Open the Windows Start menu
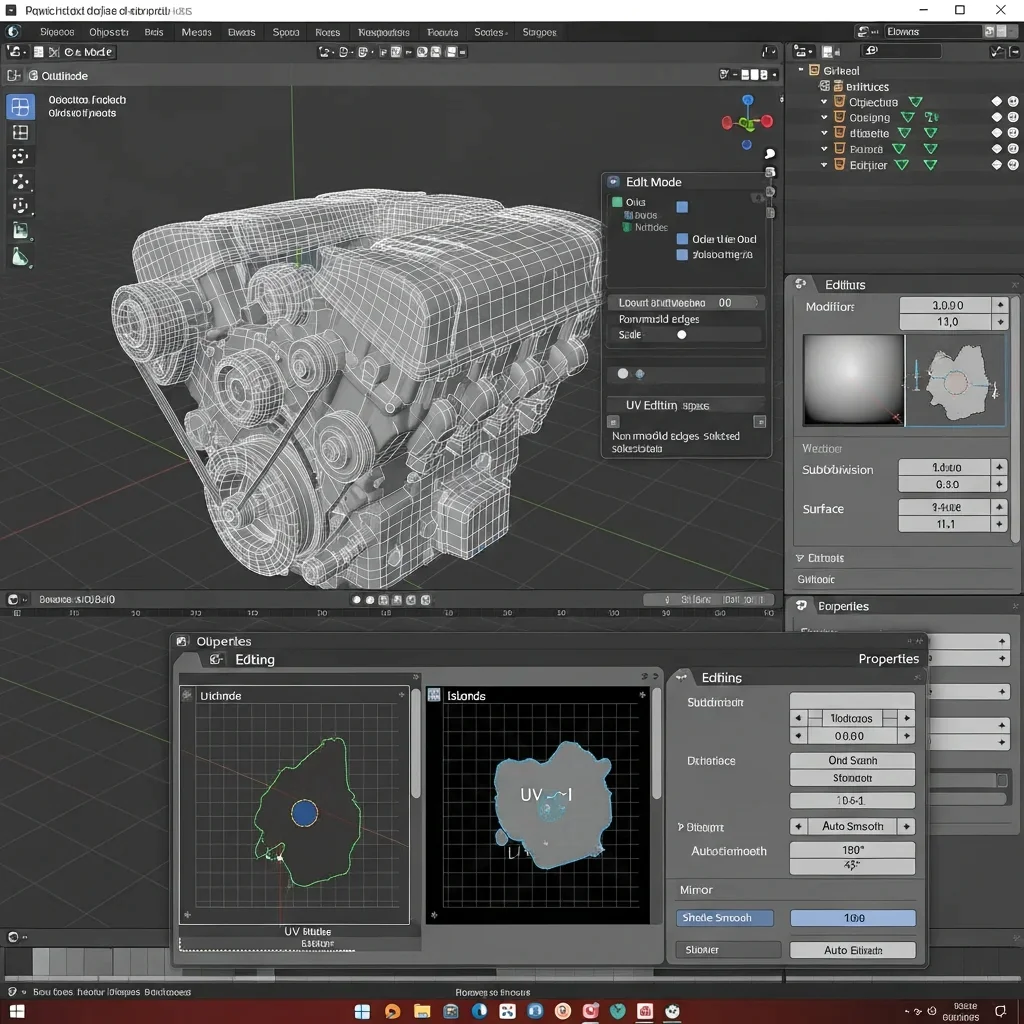The width and height of the screenshot is (1024, 1024). [x=362, y=1011]
